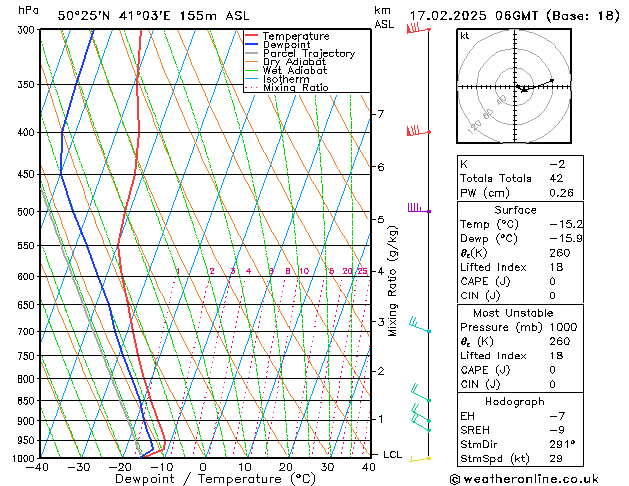This screenshot has width=629, height=486.
Task: Click the SREH value -9
Action: tap(557, 430)
